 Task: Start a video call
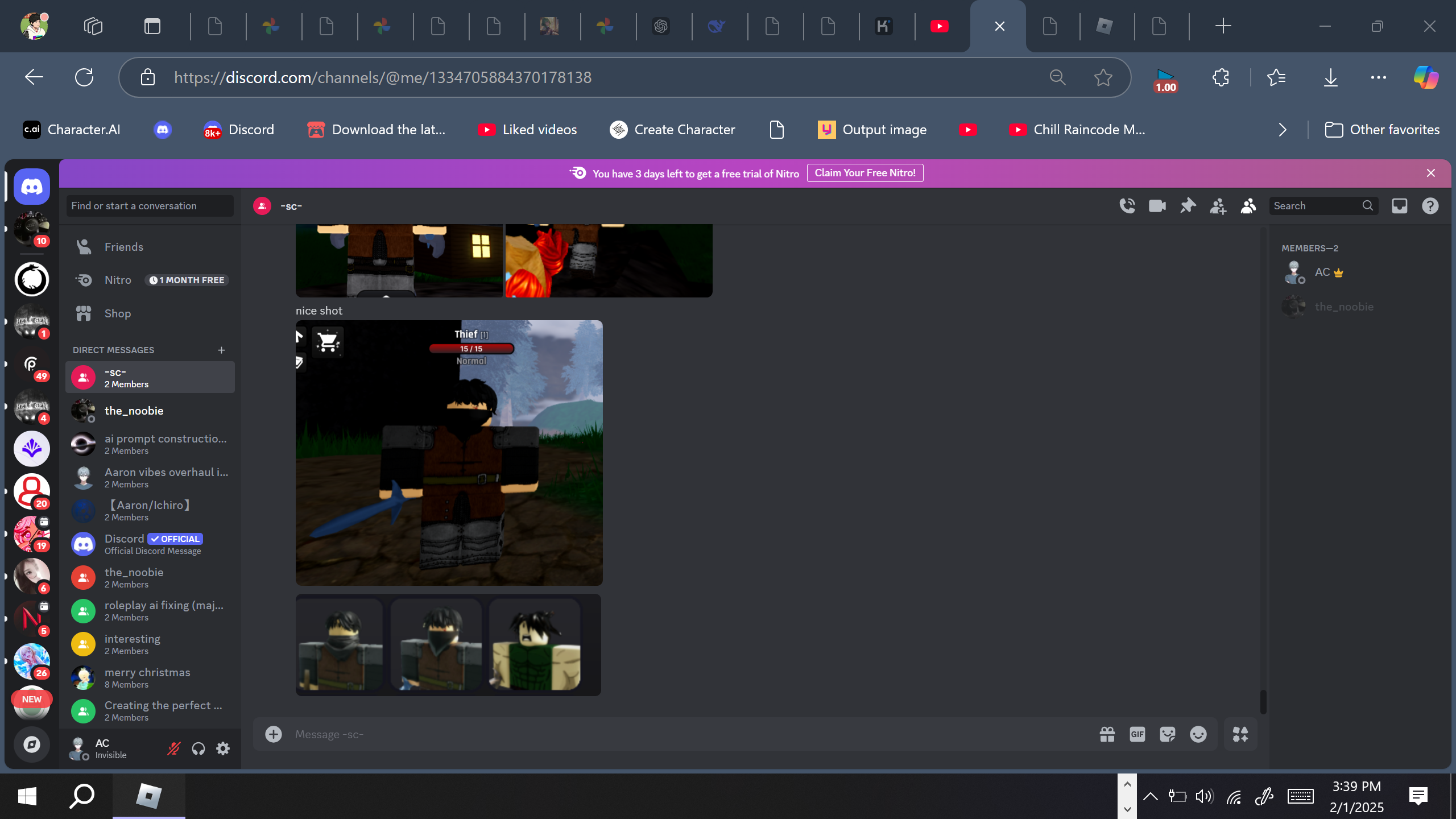coord(1157,206)
